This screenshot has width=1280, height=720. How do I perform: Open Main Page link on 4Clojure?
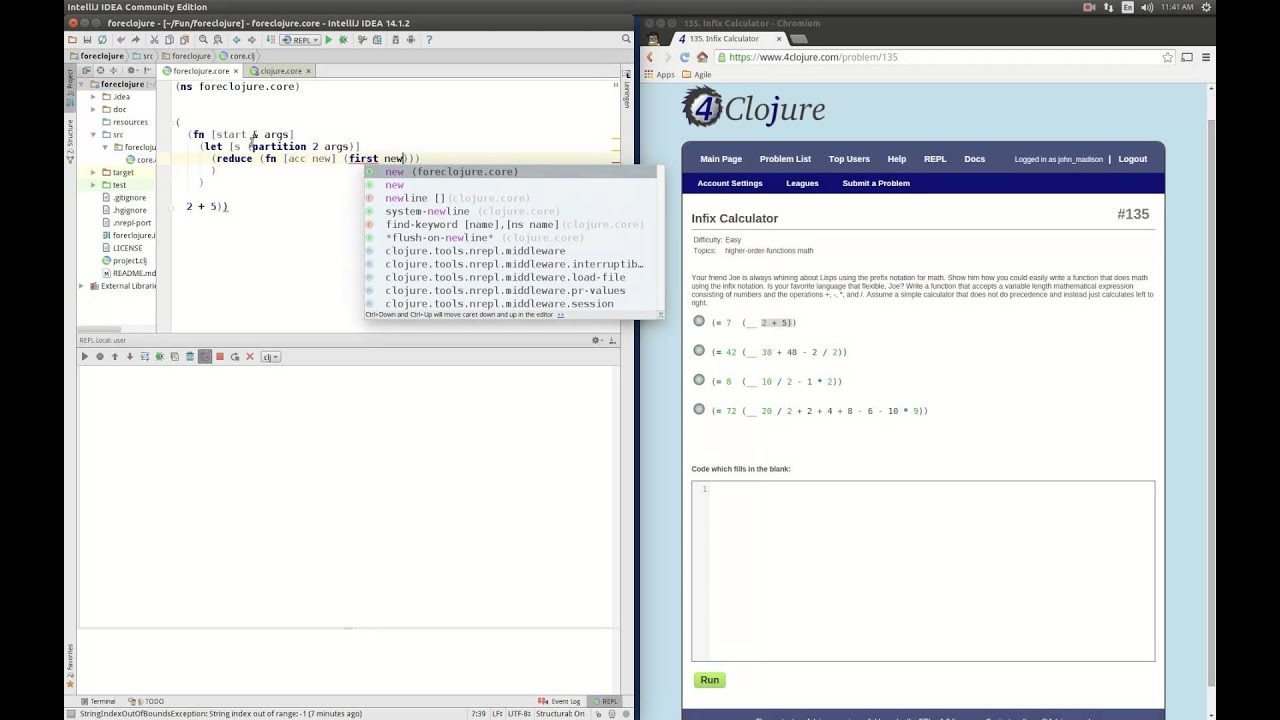[x=721, y=159]
